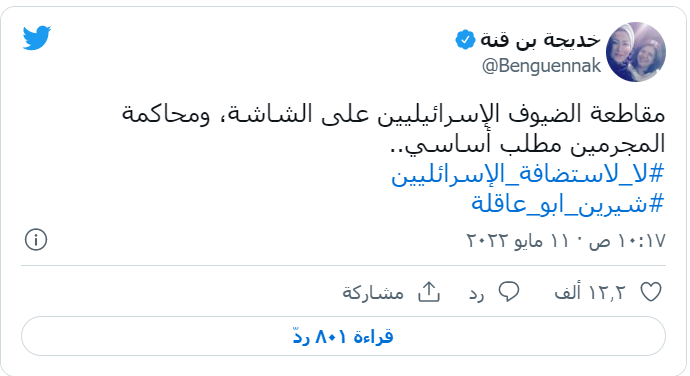Open the profile avatar photo

tap(636, 52)
